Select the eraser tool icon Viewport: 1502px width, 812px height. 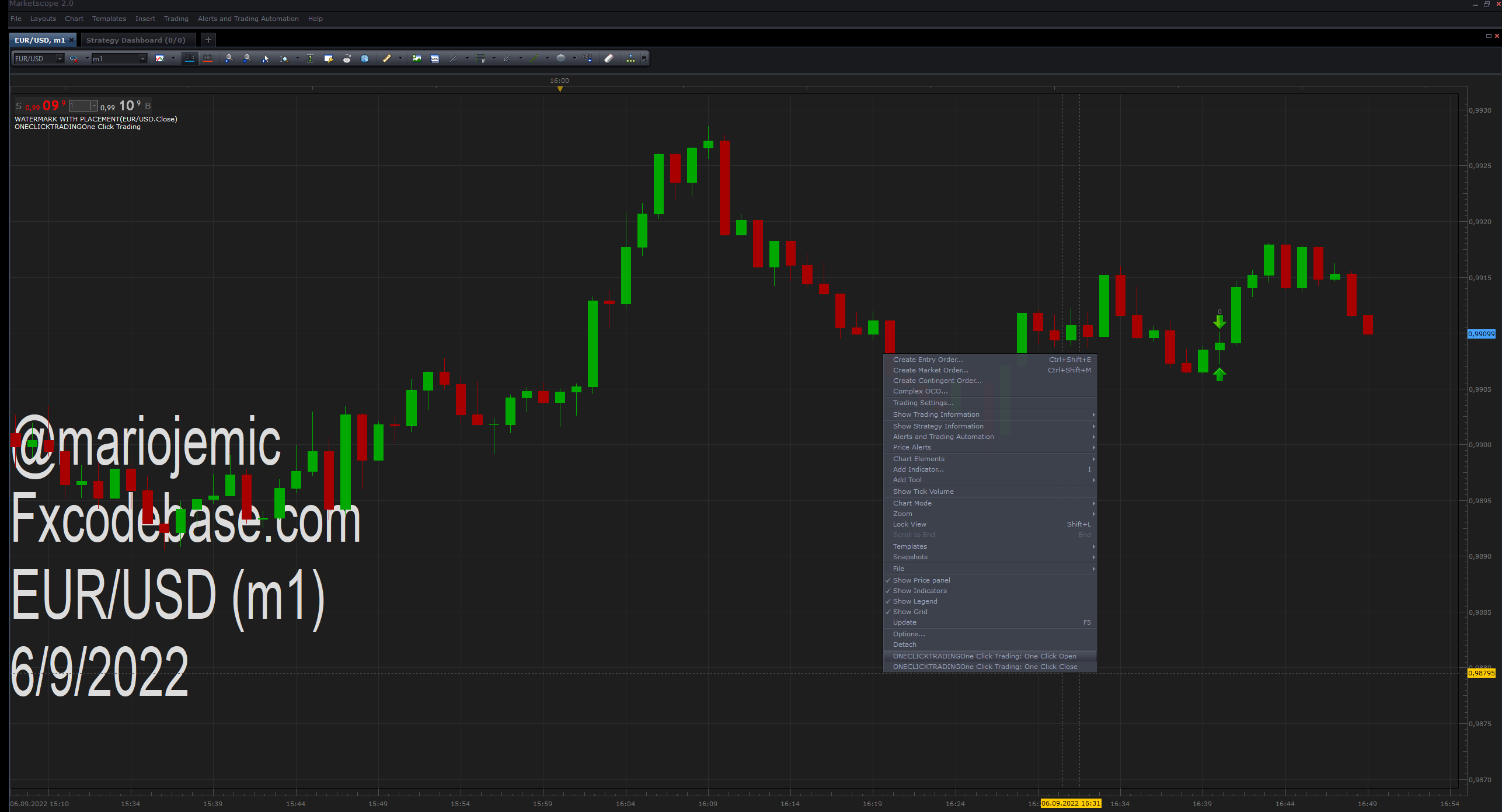(609, 58)
